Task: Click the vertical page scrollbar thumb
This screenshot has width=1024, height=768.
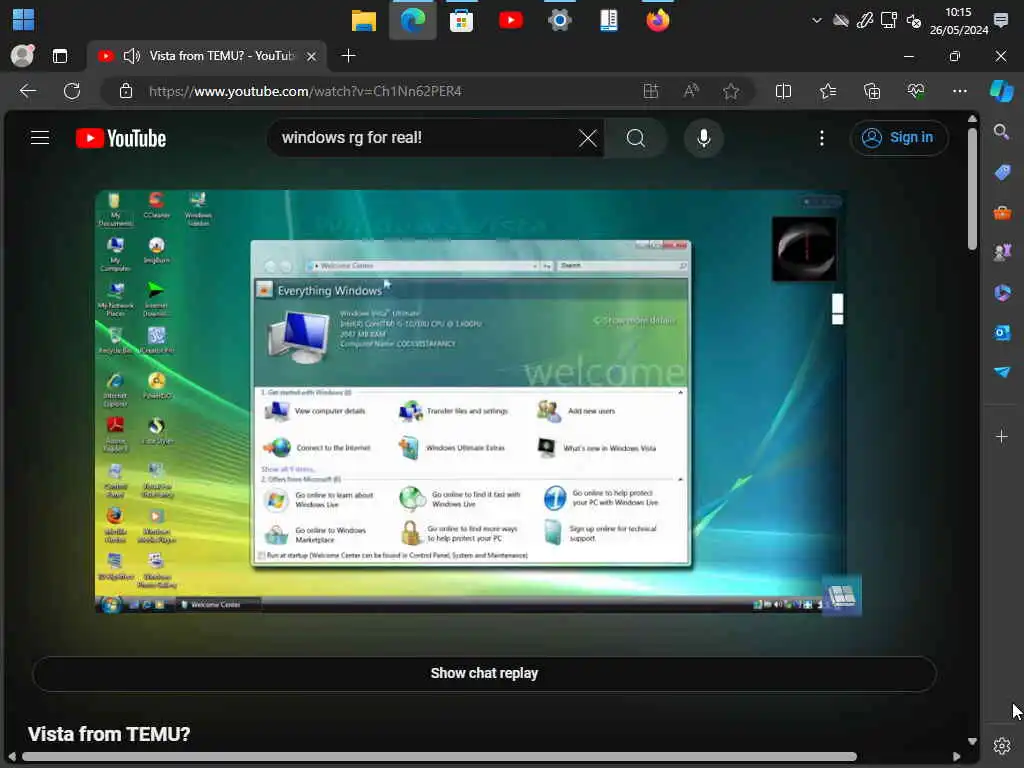Action: (972, 187)
